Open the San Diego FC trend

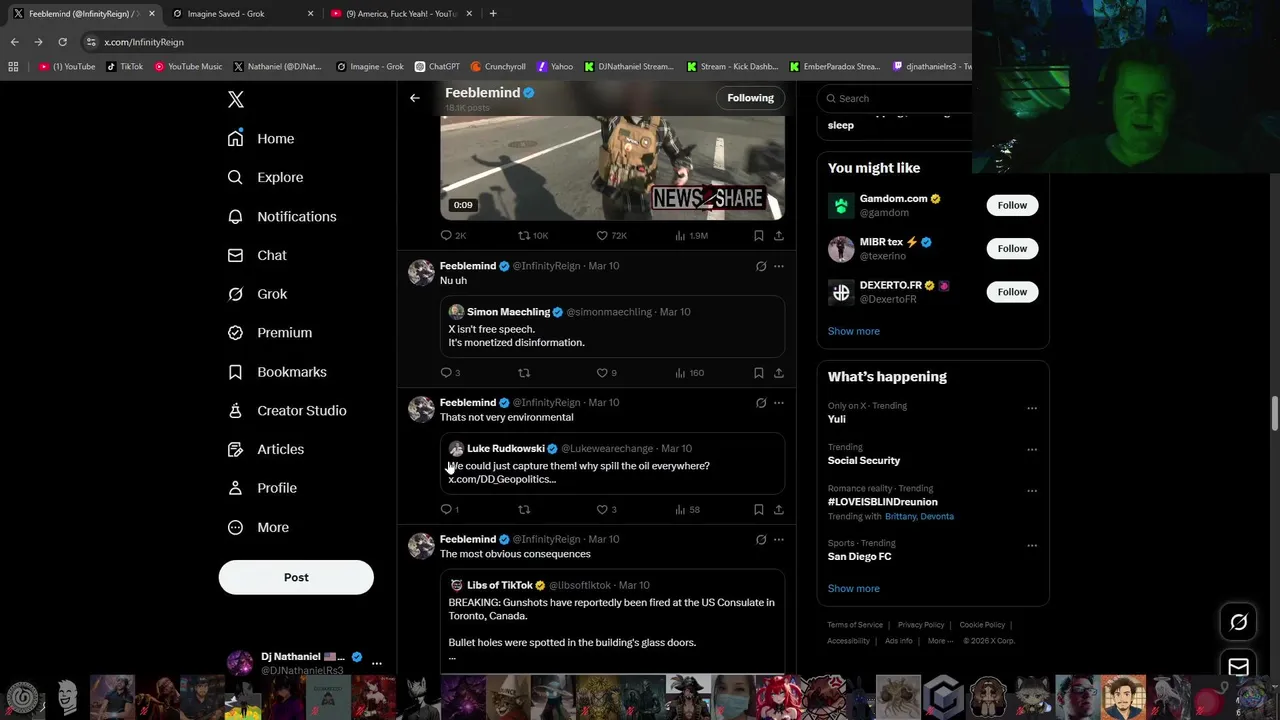(x=859, y=556)
